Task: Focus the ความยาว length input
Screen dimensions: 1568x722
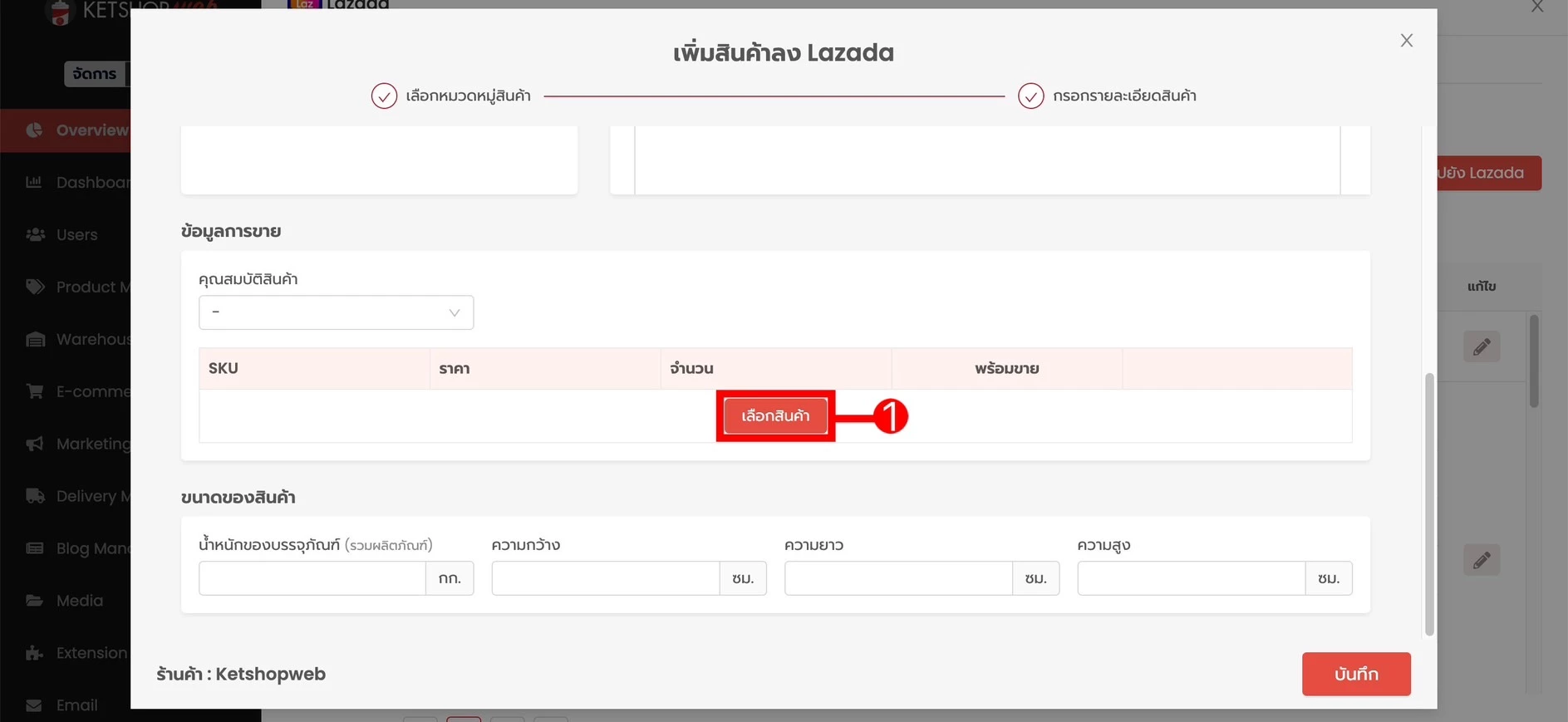Action: click(x=898, y=578)
